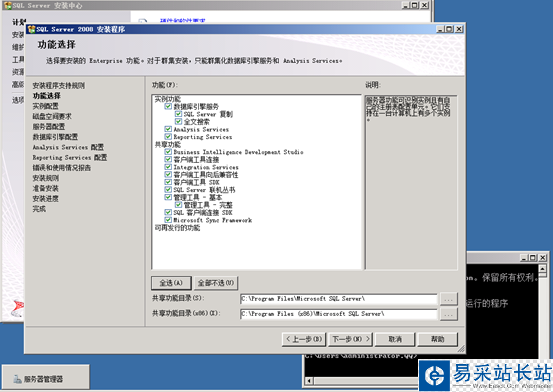The width and height of the screenshot is (553, 392).
Task: Maximize the SQL Server 2008 安装程序 window
Action: pos(449,29)
